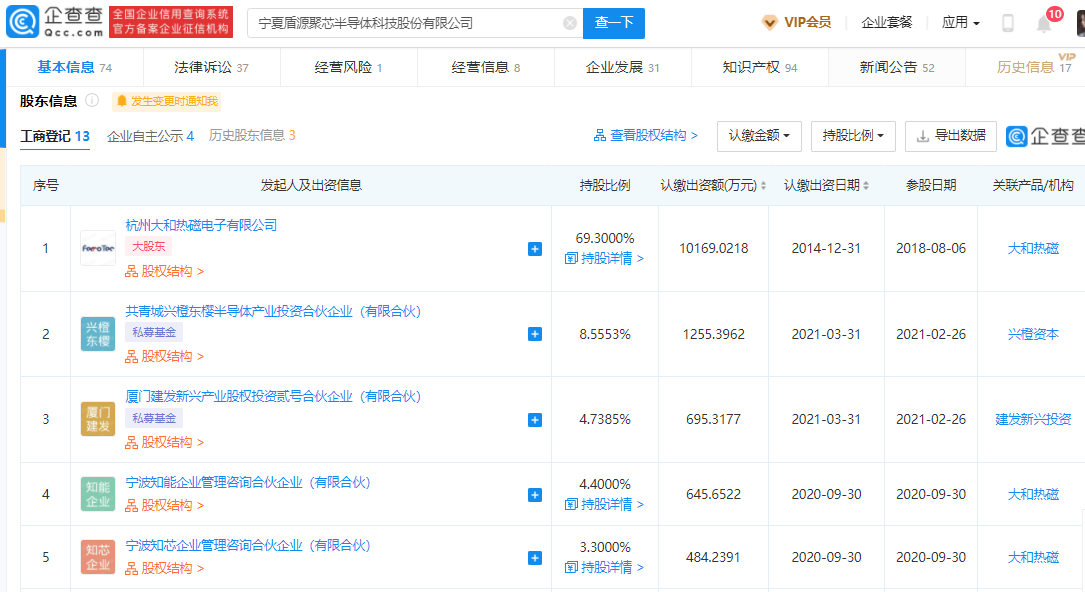Clear the search box with the X icon
The height and width of the screenshot is (592, 1085).
tap(569, 23)
